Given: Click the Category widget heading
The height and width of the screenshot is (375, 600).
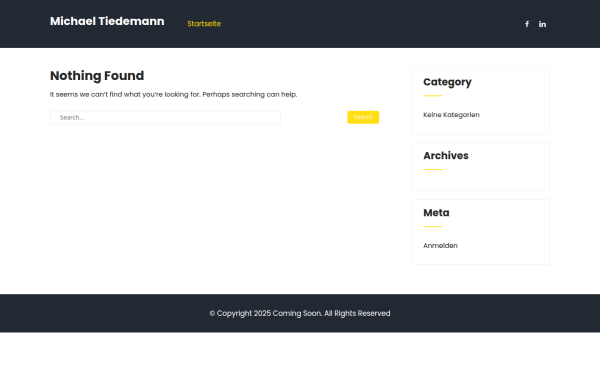Looking at the screenshot, I should [447, 82].
